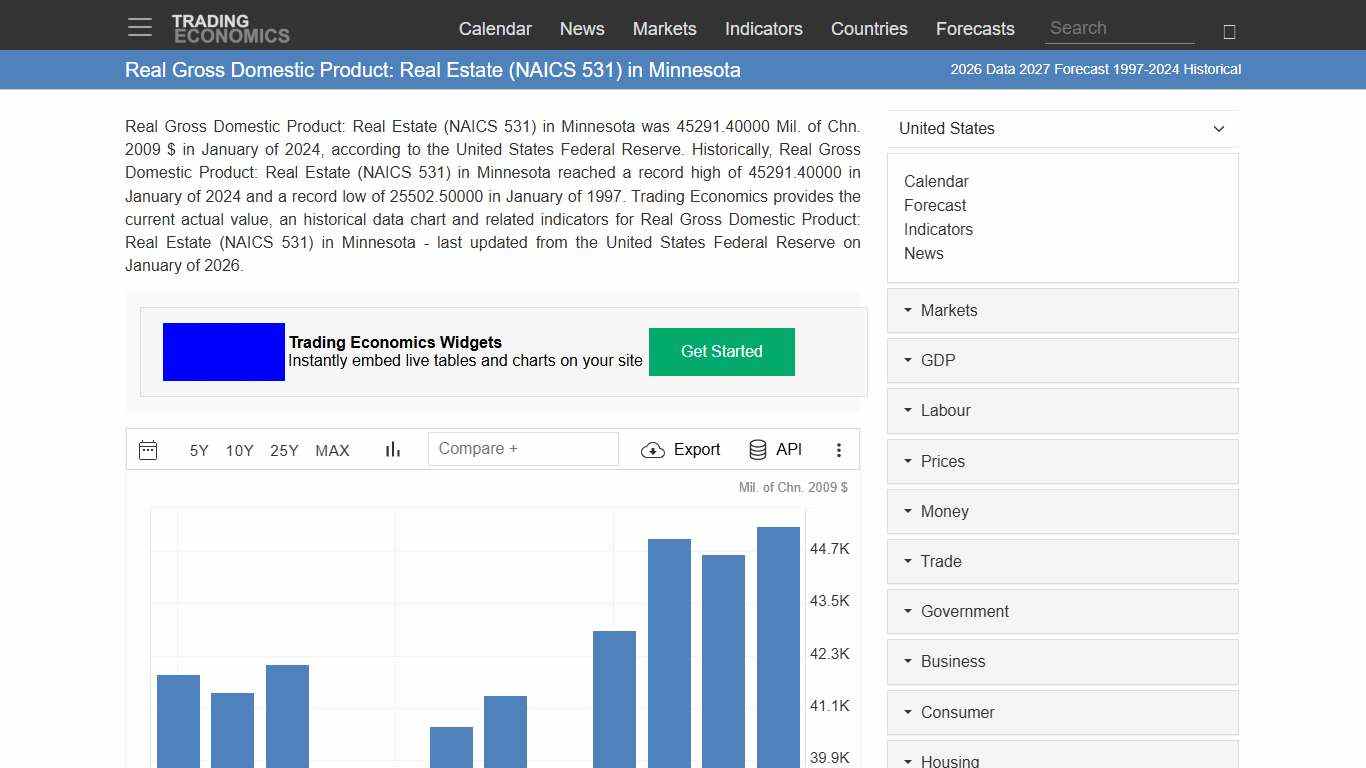The width and height of the screenshot is (1366, 768).
Task: Export the chart data
Action: point(681,449)
